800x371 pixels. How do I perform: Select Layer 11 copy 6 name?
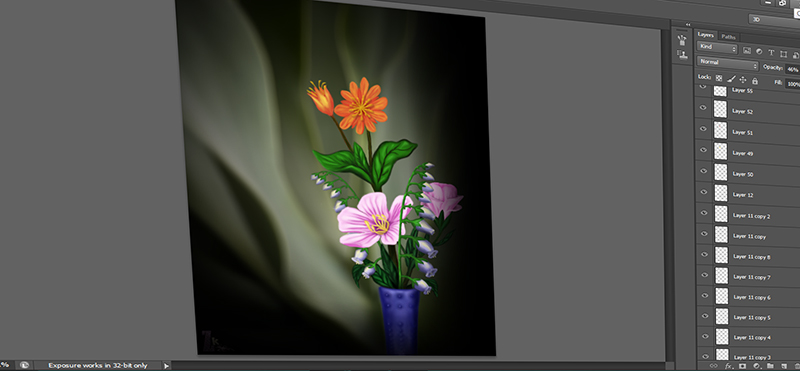pyautogui.click(x=752, y=298)
